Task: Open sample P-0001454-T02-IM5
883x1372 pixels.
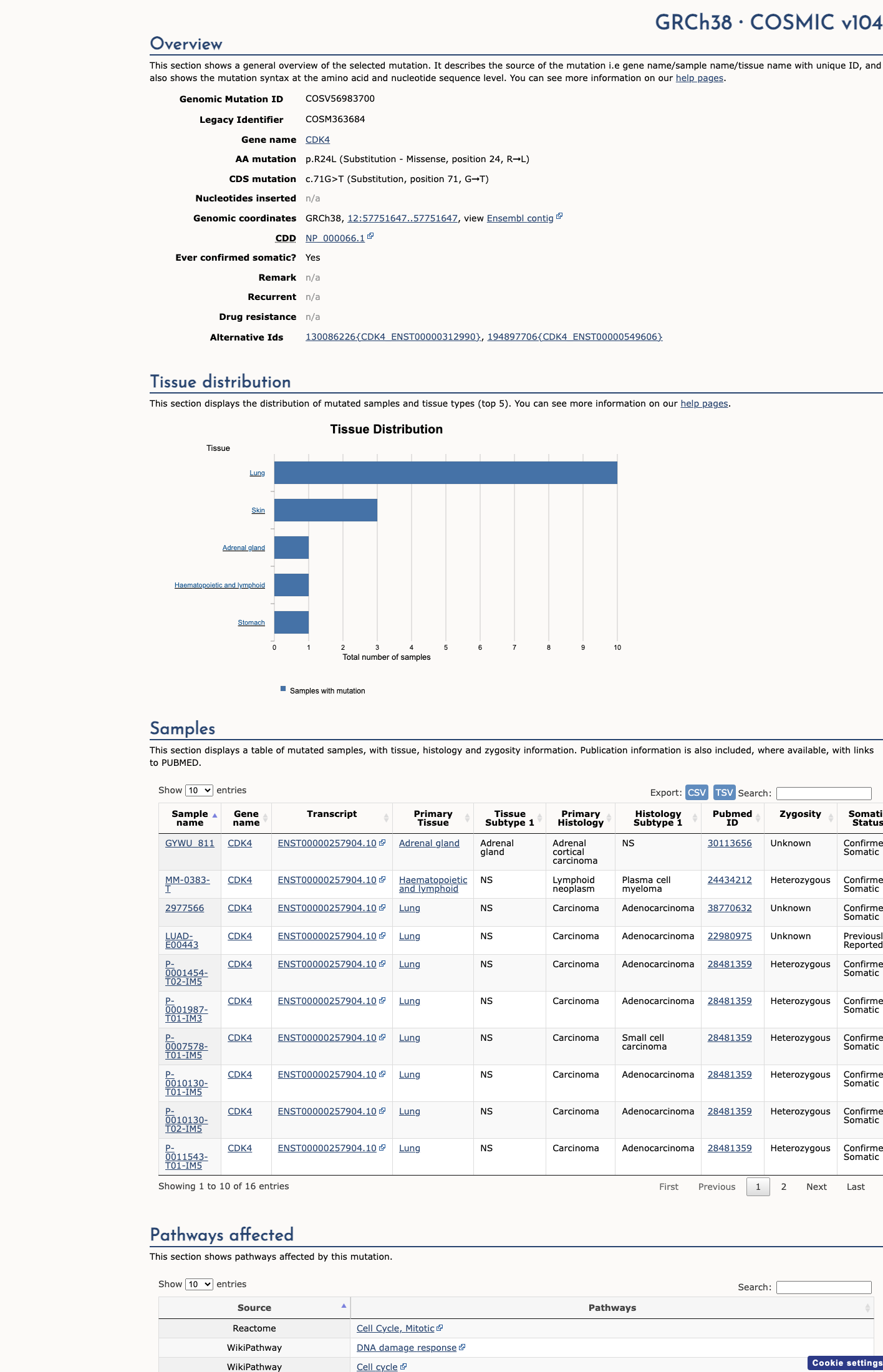Action: [x=186, y=973]
